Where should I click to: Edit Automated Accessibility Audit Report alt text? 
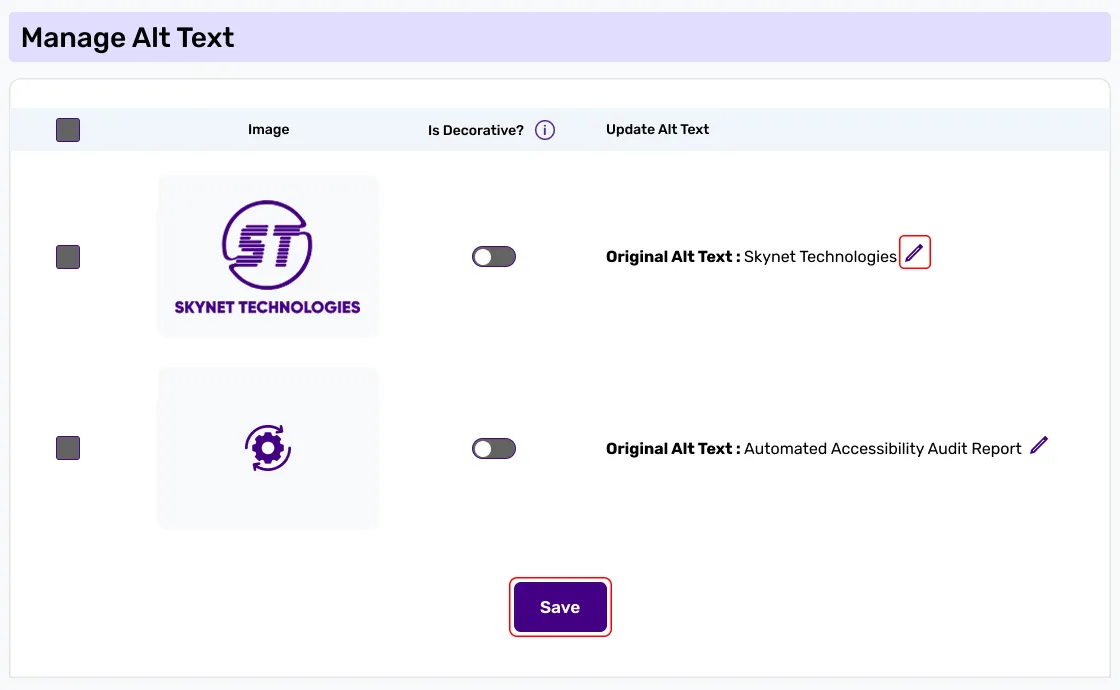(1039, 446)
